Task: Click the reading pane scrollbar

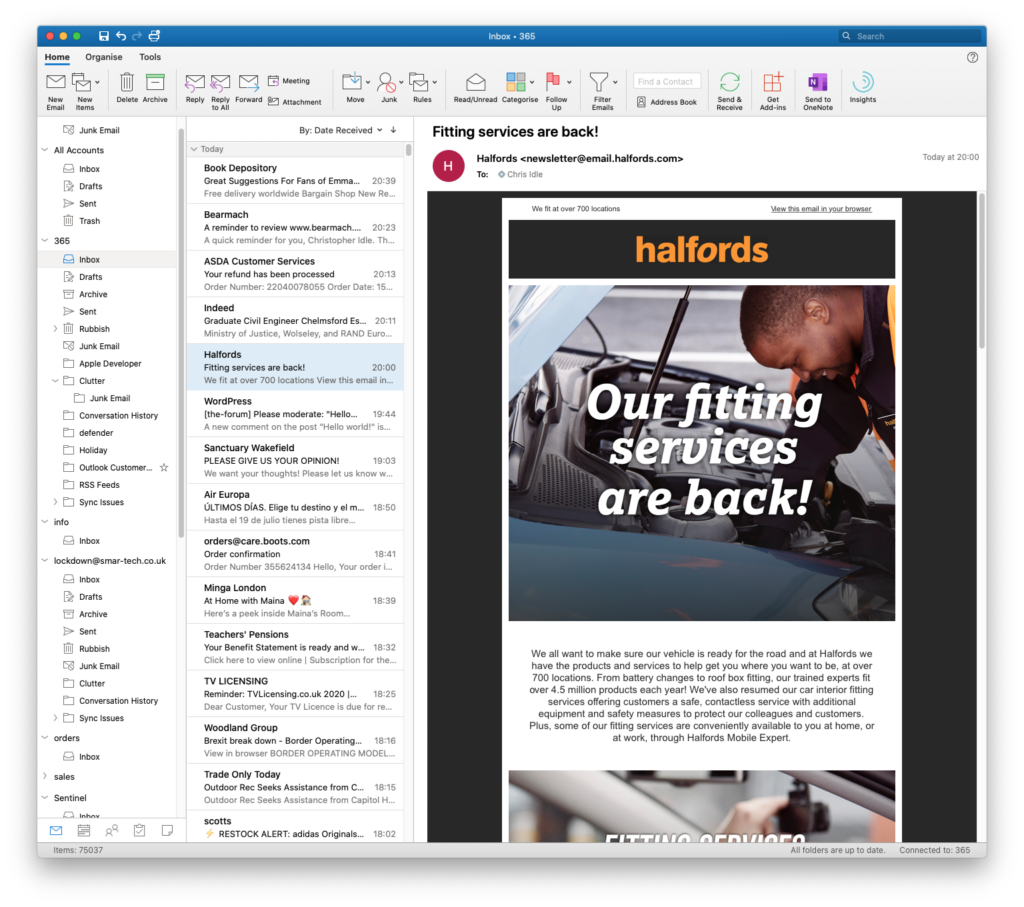Action: pos(982,271)
